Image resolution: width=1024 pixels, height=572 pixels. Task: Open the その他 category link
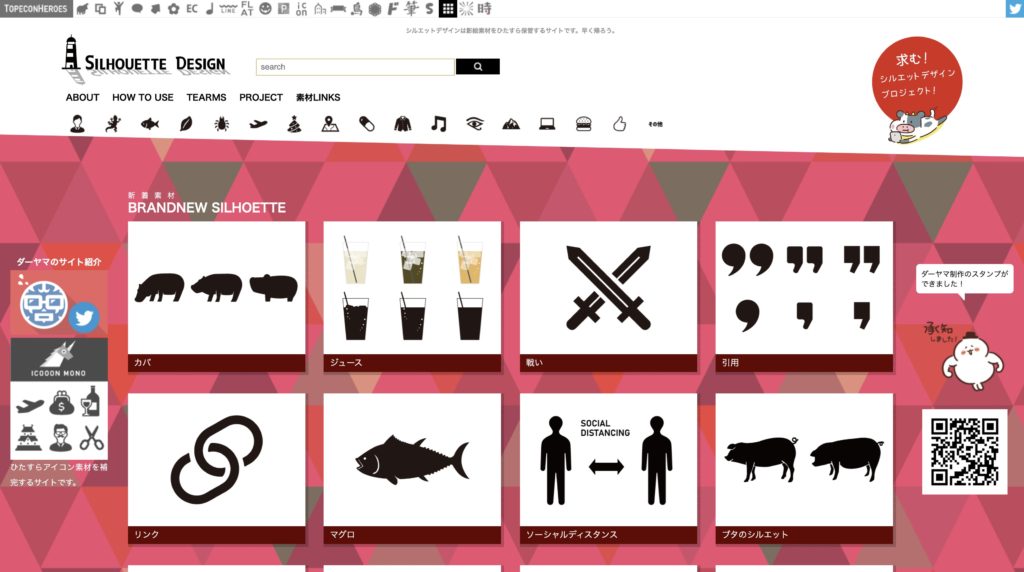click(655, 124)
